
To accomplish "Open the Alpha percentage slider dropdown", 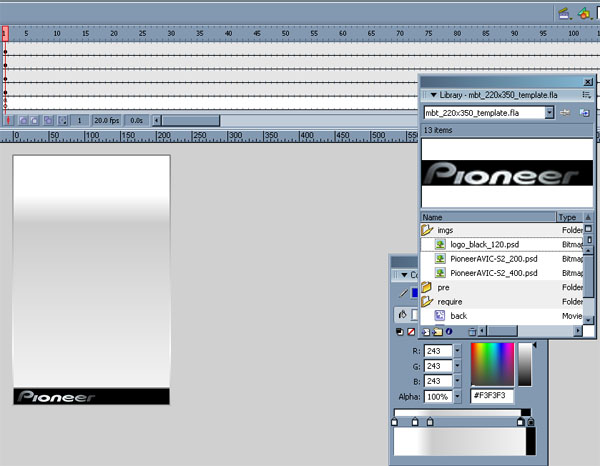I will [457, 397].
